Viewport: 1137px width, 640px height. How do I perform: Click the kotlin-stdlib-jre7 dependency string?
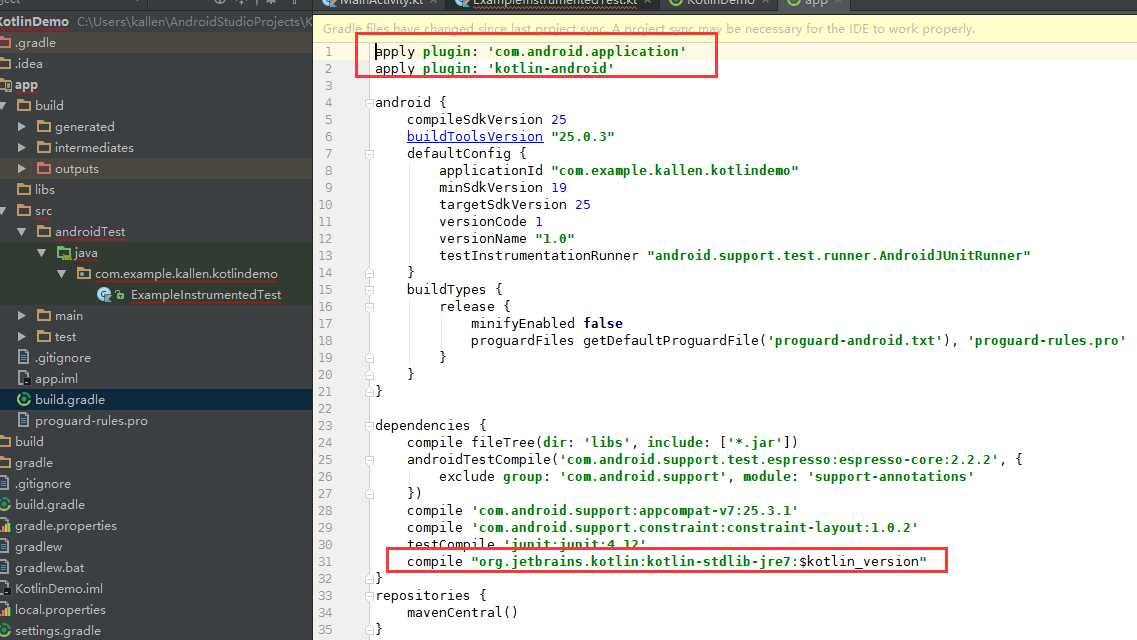point(698,562)
